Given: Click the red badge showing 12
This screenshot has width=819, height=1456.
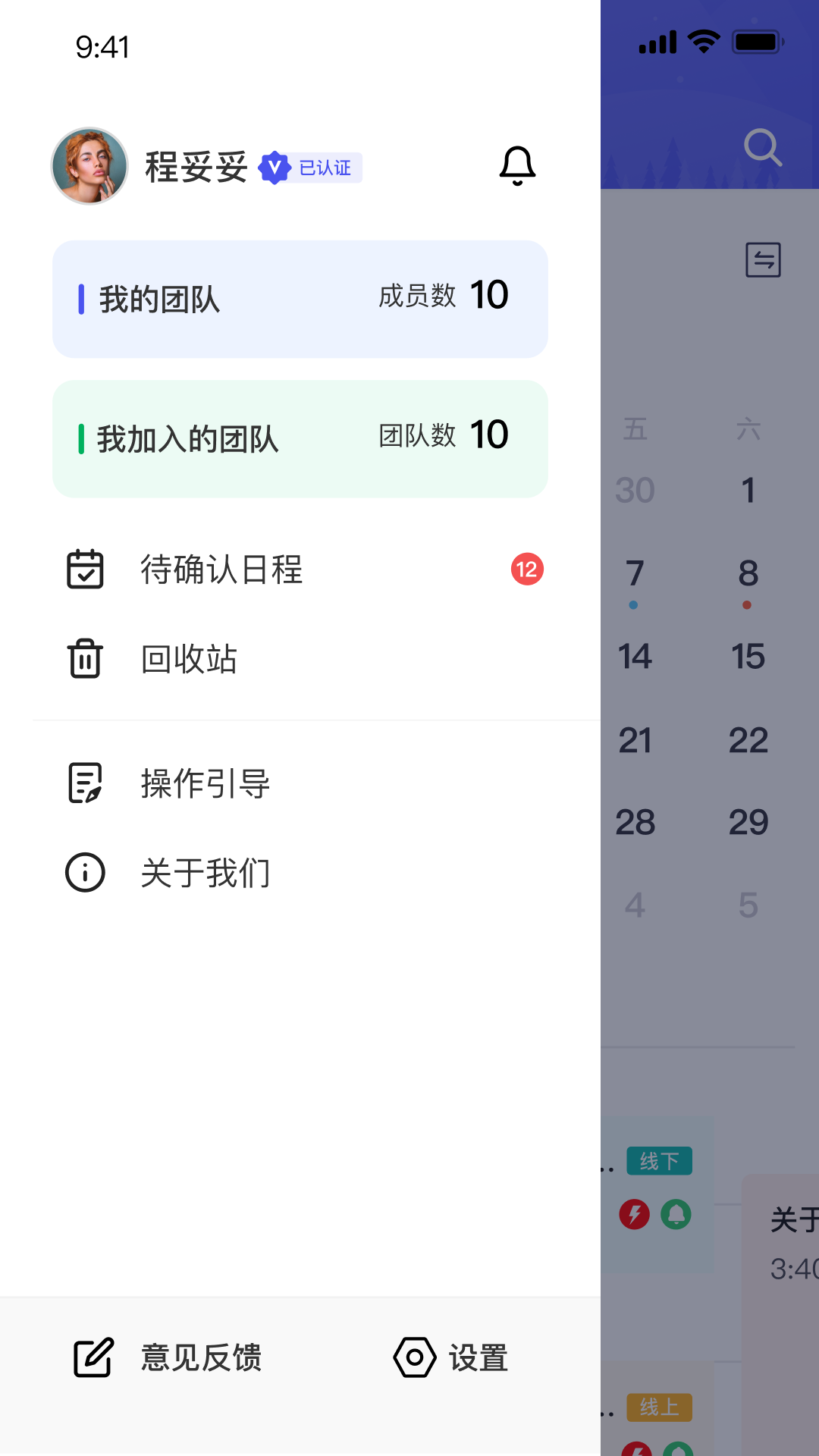Looking at the screenshot, I should (x=527, y=570).
